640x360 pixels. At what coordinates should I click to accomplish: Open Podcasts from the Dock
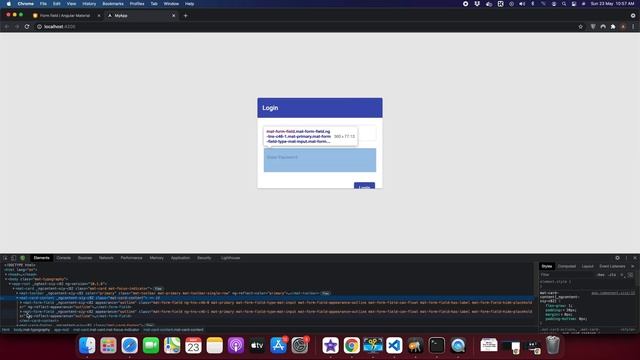click(x=236, y=346)
